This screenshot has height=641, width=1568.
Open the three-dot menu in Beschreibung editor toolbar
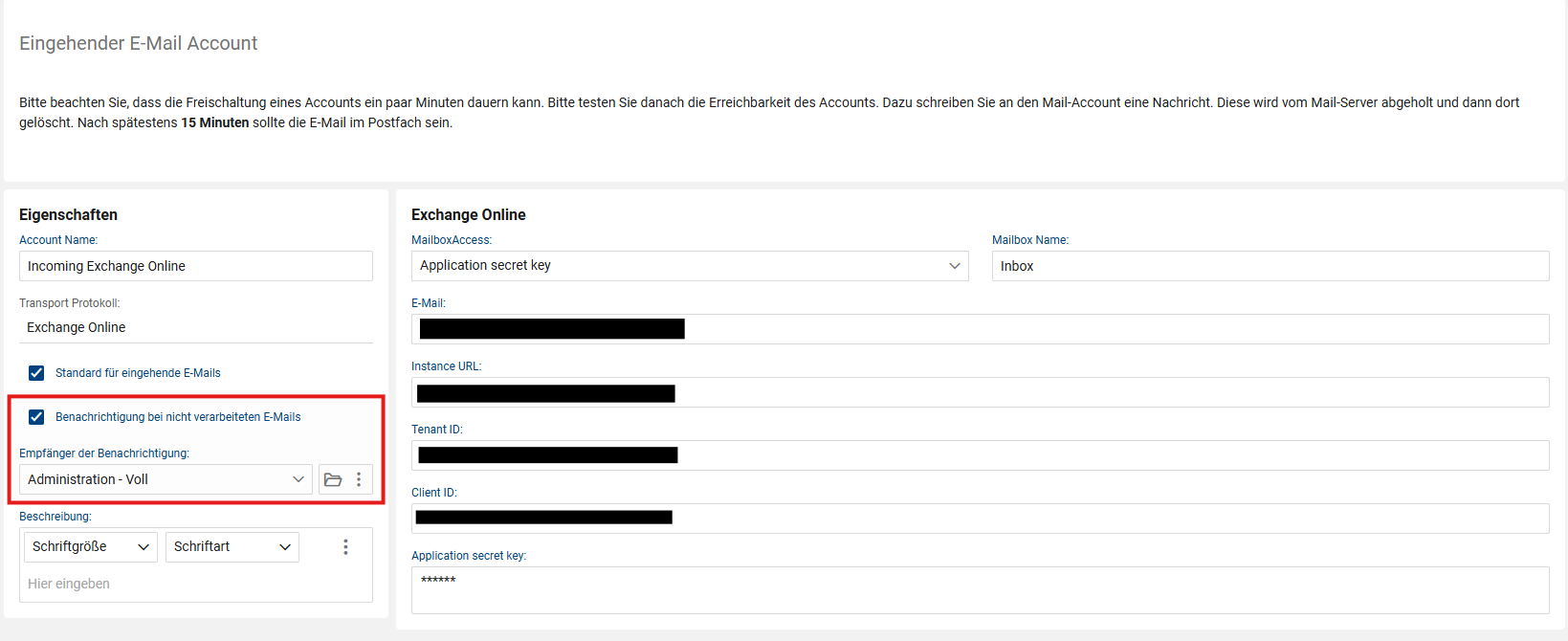tap(345, 546)
